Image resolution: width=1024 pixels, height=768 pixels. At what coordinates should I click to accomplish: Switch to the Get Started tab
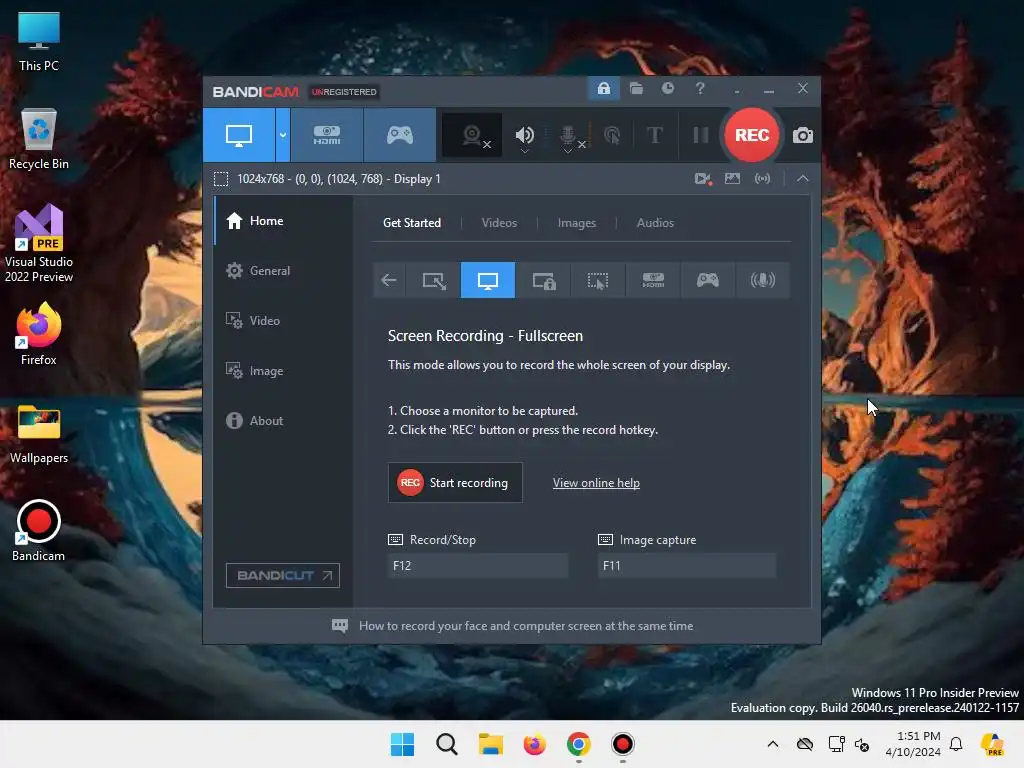pyautogui.click(x=411, y=223)
